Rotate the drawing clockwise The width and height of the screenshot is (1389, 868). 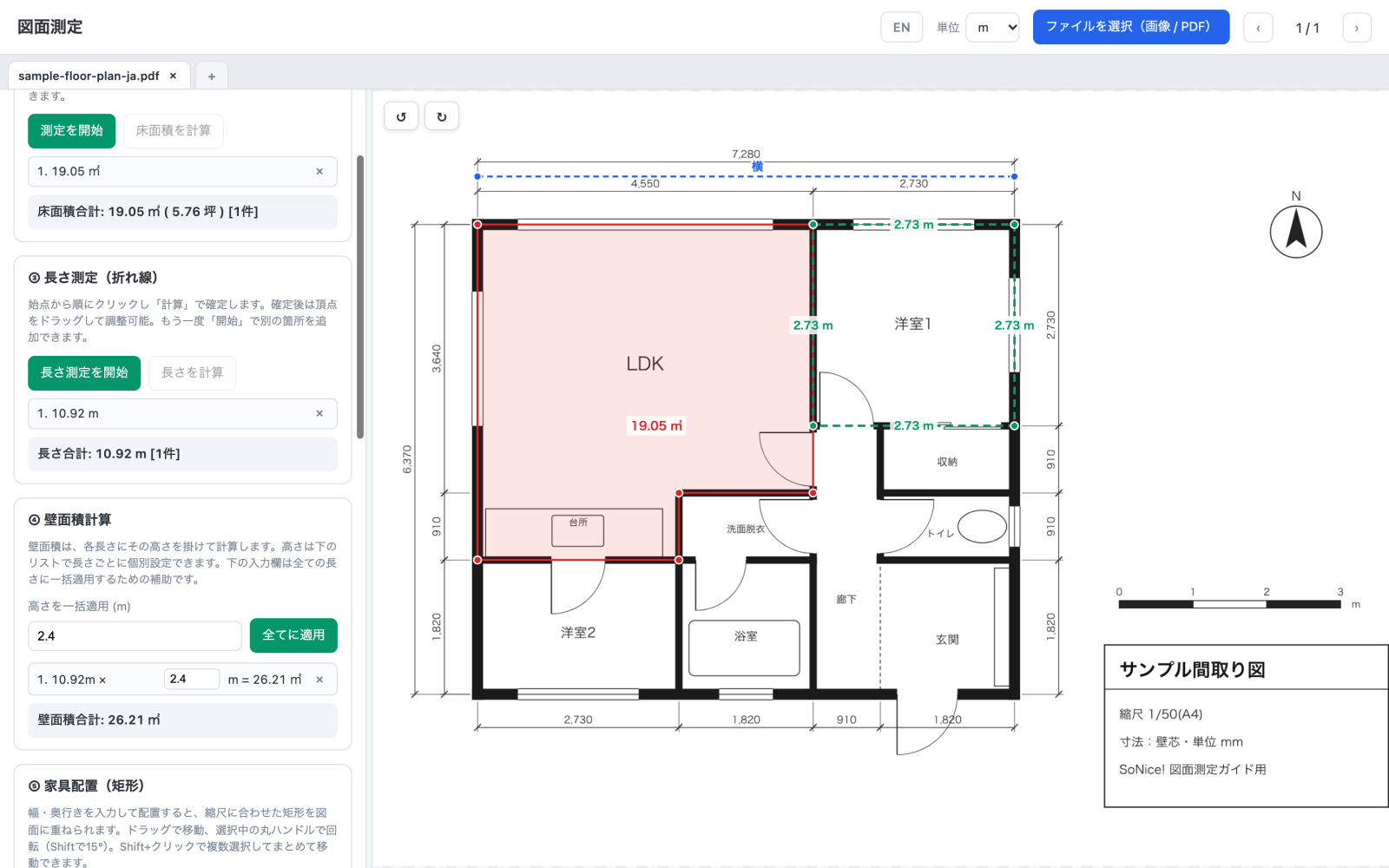[441, 116]
